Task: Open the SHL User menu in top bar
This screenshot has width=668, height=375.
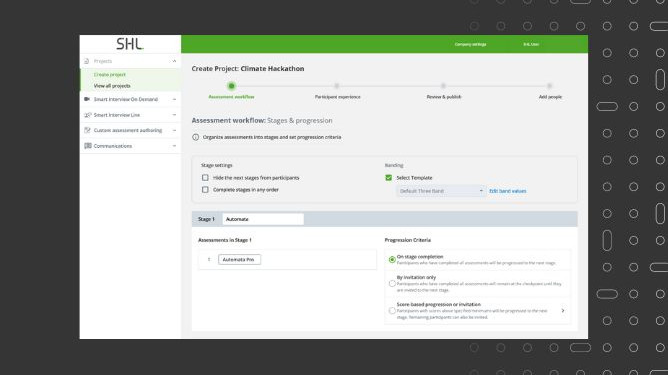Action: pos(531,44)
